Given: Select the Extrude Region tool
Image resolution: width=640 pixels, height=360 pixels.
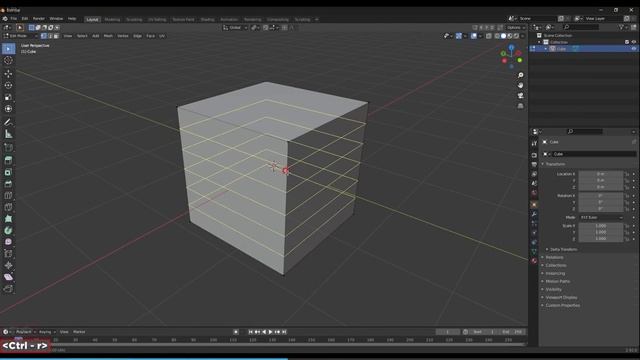Looking at the screenshot, I should [x=8, y=160].
